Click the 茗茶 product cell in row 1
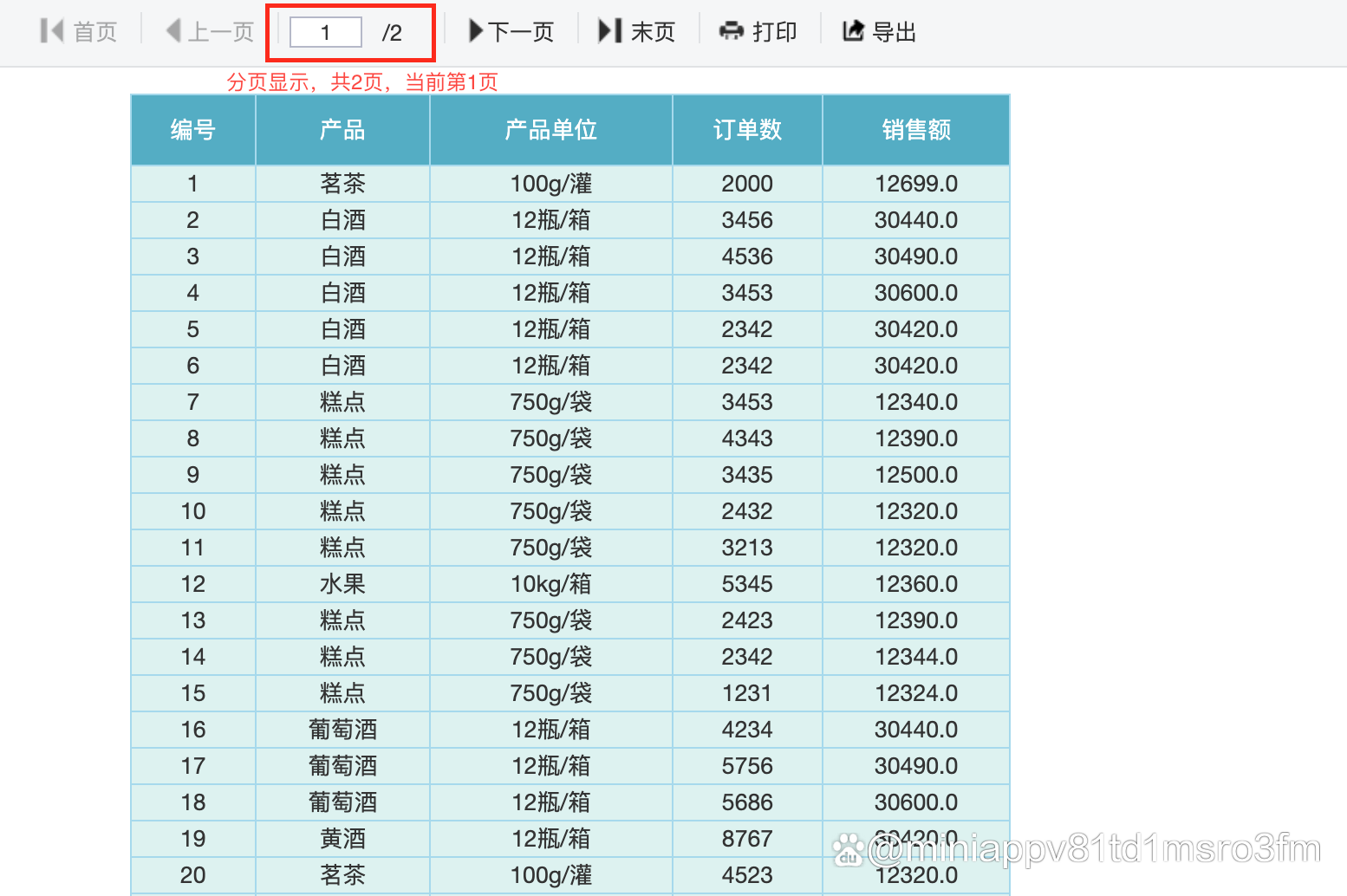This screenshot has height=896, width=1347. pos(342,184)
